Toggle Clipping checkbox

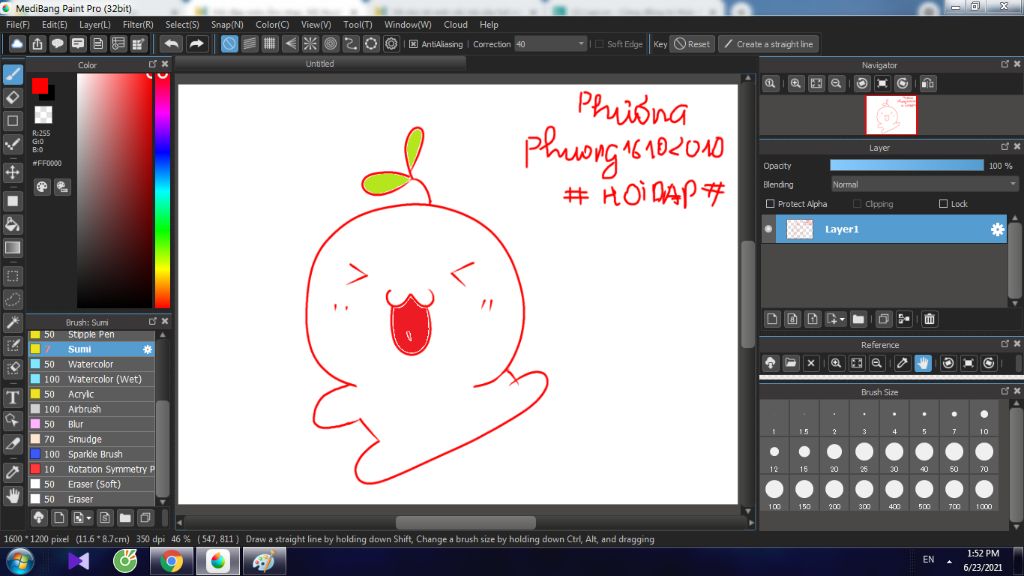coord(857,204)
